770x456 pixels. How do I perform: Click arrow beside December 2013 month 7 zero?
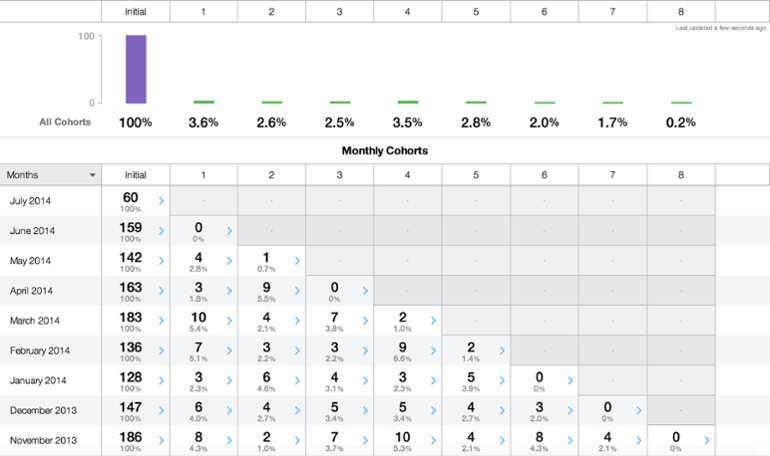[638, 410]
